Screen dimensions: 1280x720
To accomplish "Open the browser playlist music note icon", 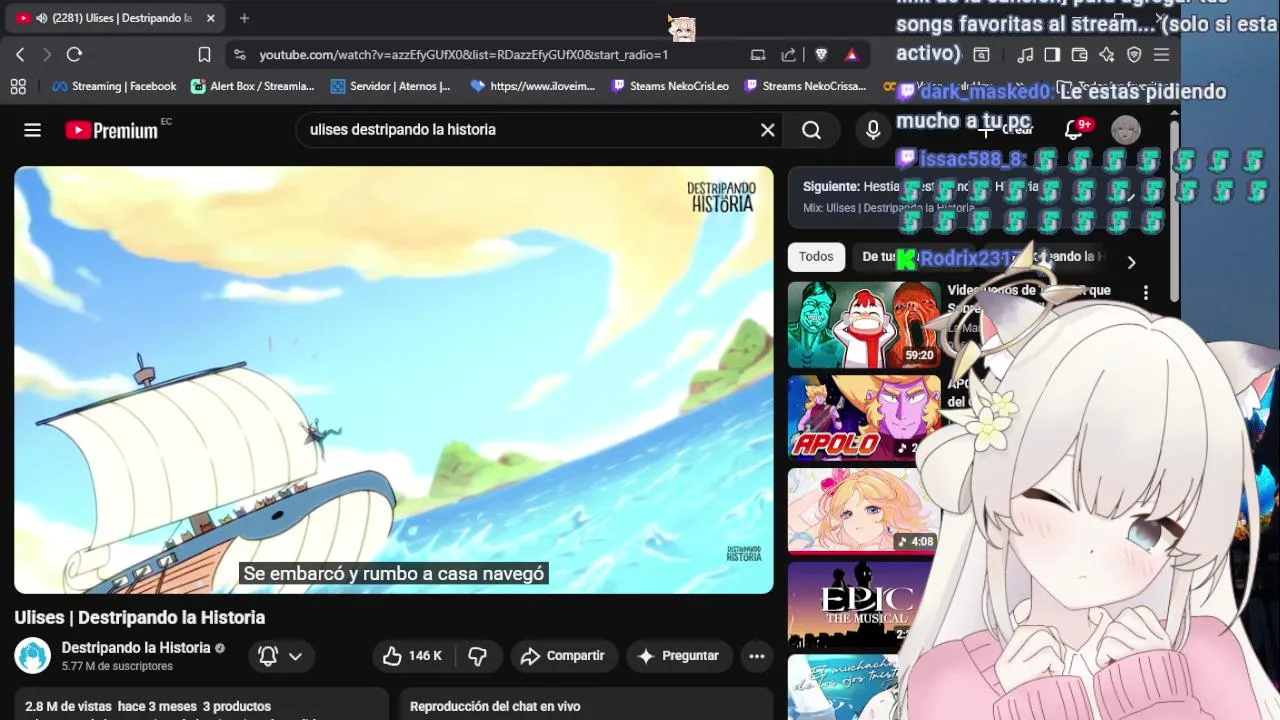I will pos(1025,55).
